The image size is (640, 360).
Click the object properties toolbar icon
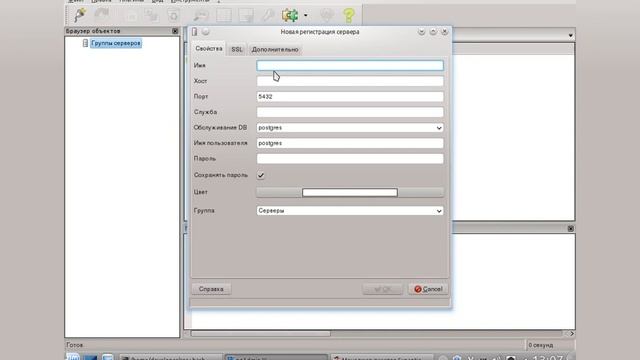tap(131, 16)
